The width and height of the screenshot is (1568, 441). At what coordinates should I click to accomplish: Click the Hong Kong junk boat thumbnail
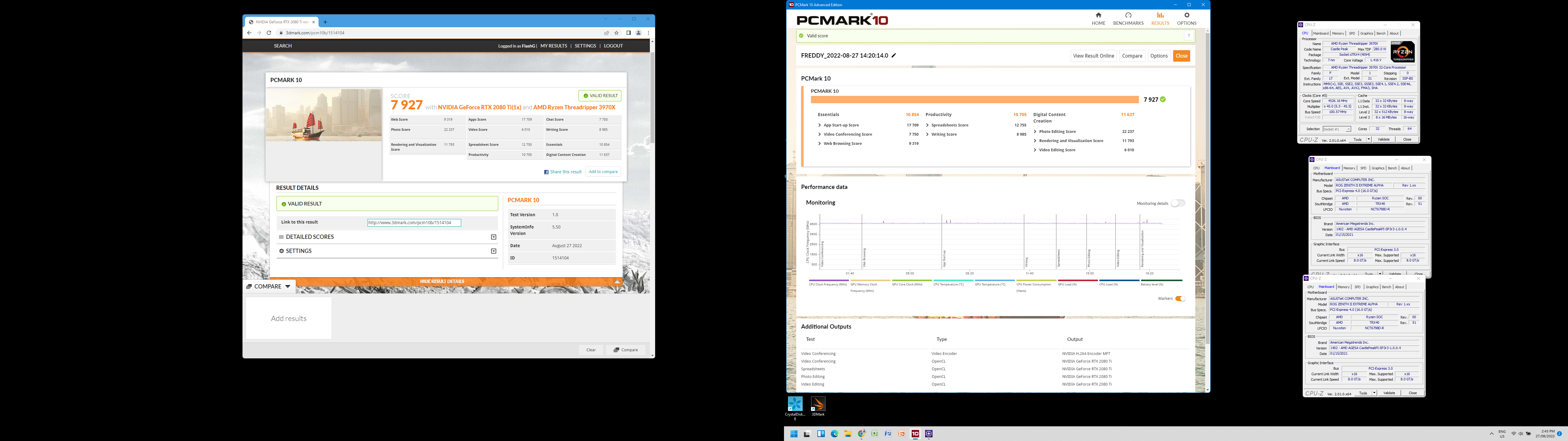(324, 115)
